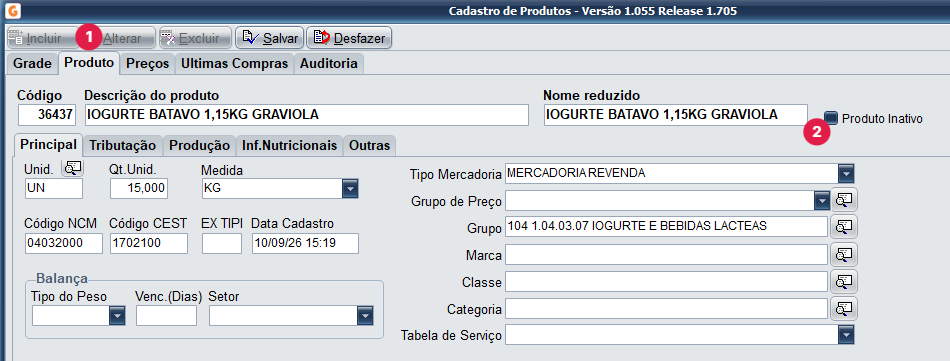
Task: Switch to the Auditoria tab
Action: pos(329,64)
